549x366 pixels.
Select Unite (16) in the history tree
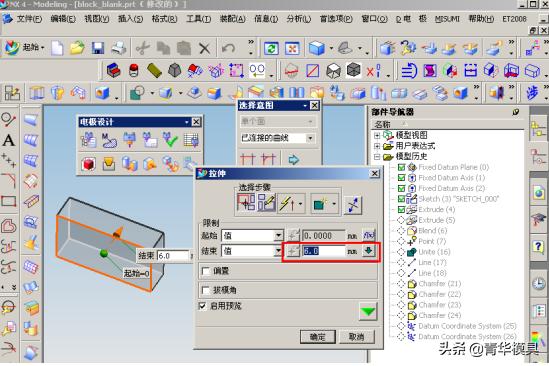[435, 252]
